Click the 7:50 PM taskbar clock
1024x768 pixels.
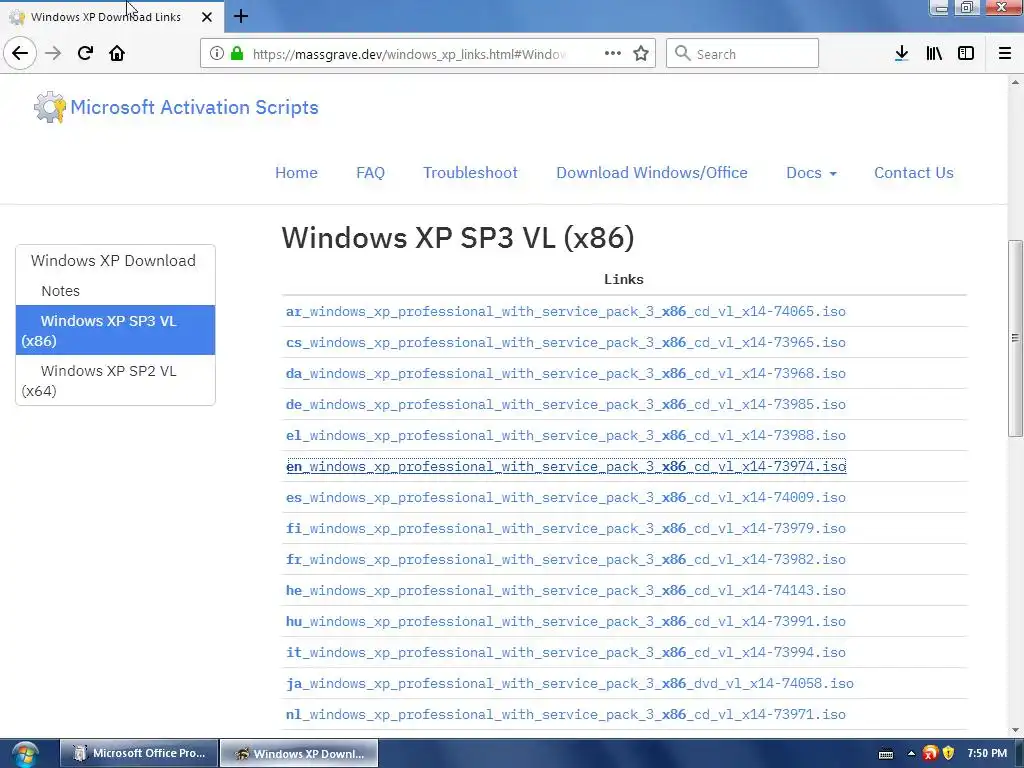tap(987, 754)
